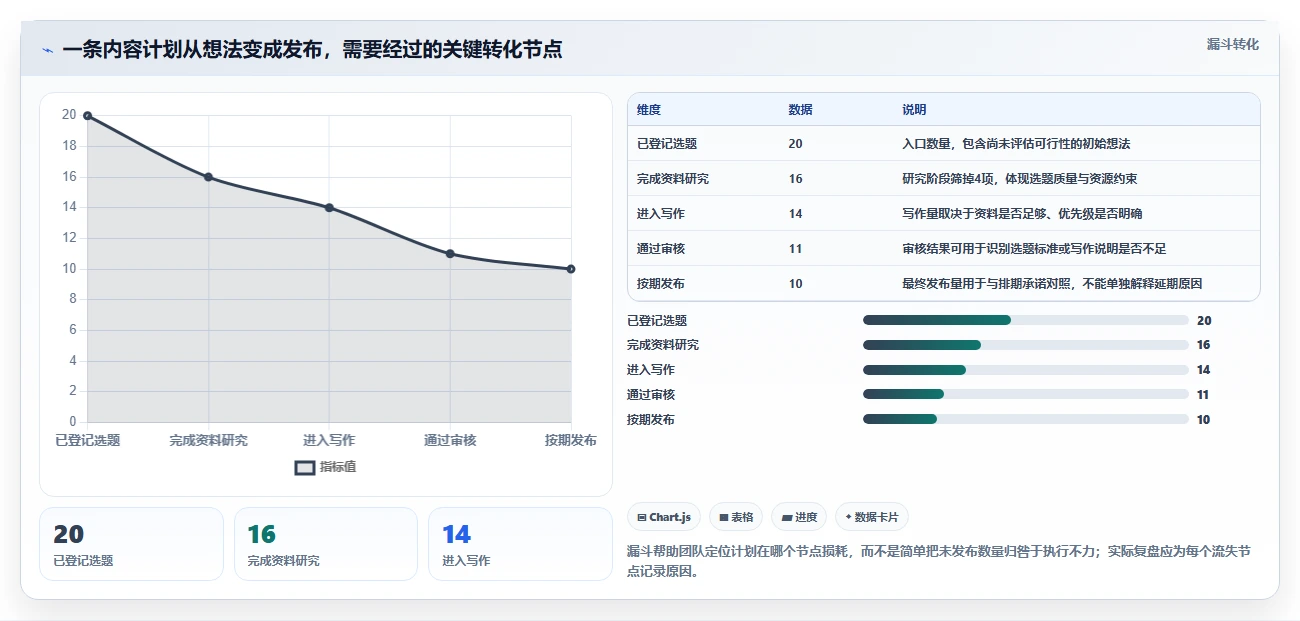The image size is (1300, 621).
Task: Click the lightning icon beside the title
Action: click(x=47, y=50)
